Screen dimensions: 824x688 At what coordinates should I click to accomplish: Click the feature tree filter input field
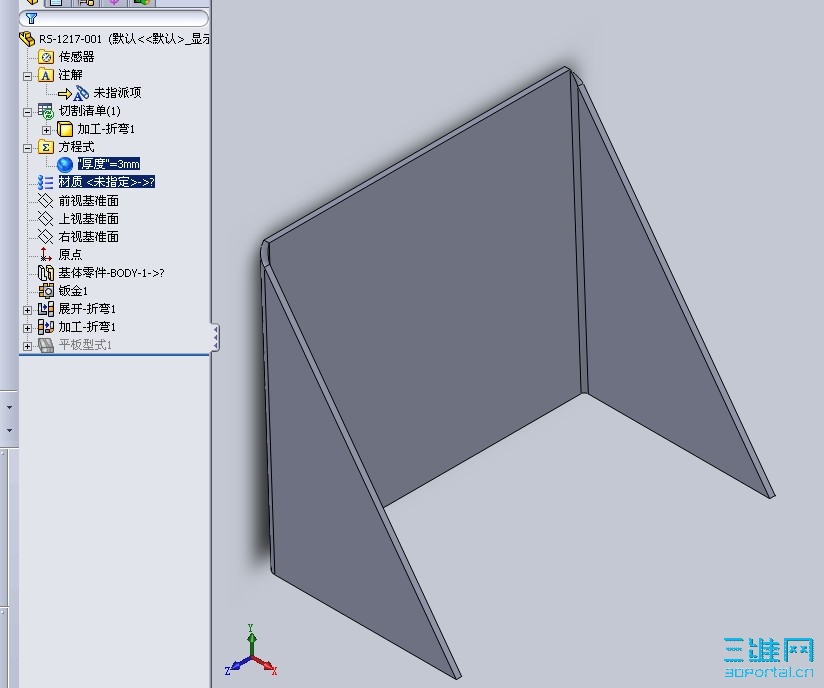[114, 19]
